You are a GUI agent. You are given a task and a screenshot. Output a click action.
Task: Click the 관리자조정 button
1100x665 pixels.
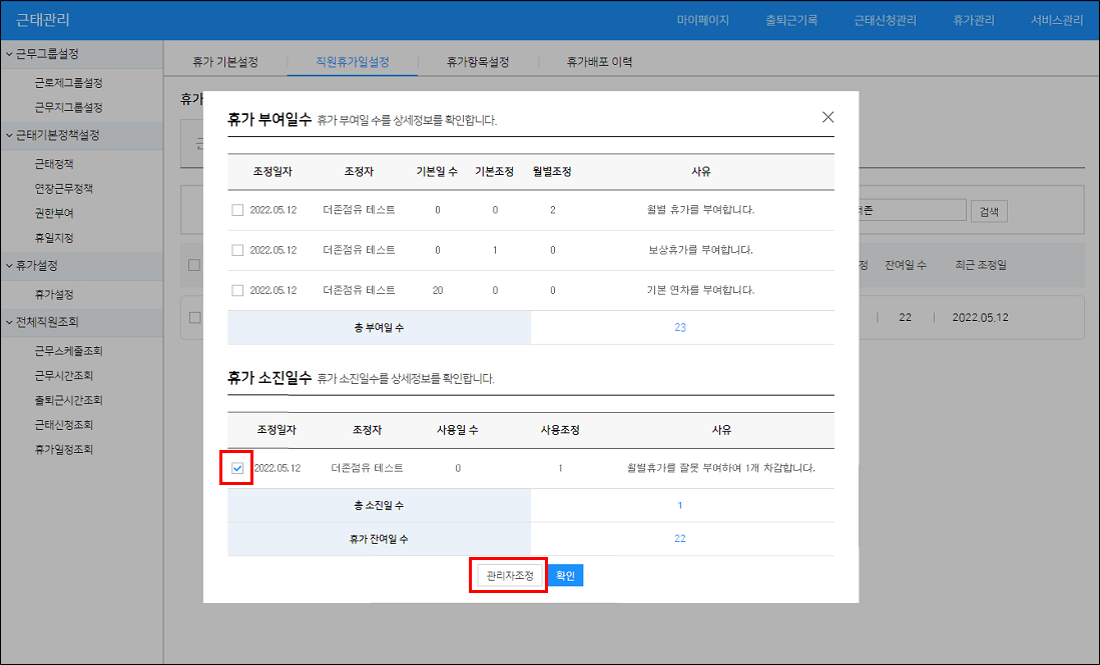(510, 576)
